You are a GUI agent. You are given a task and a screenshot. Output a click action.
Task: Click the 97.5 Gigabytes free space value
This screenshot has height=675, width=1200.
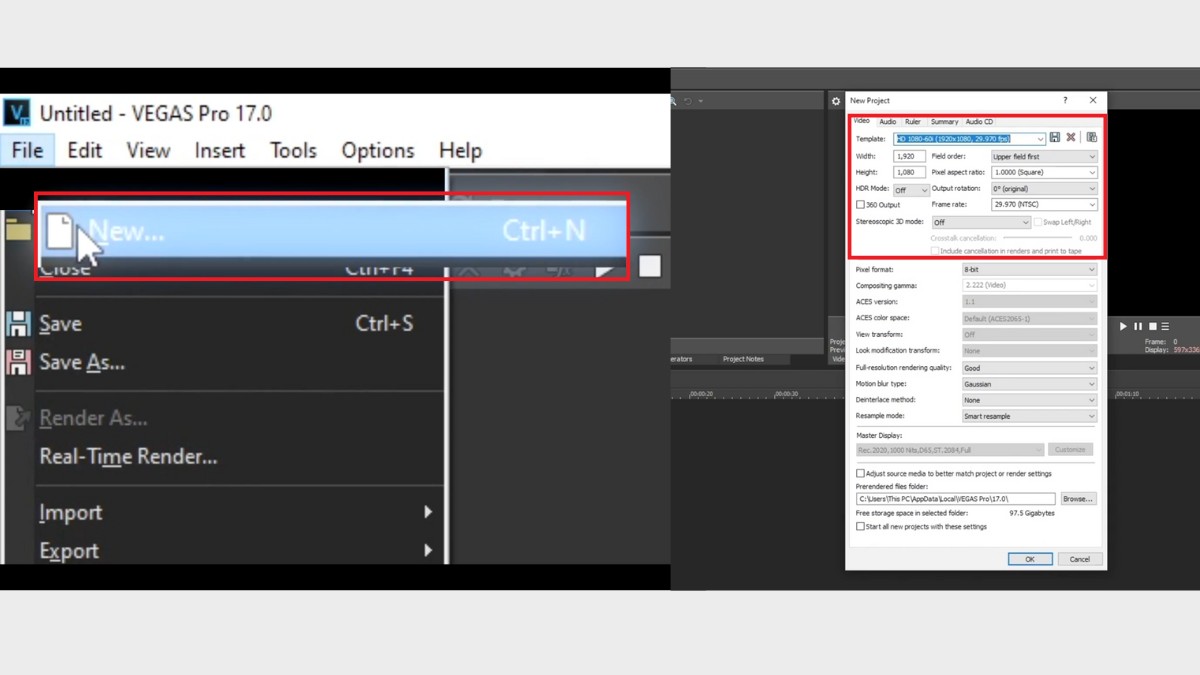tap(1032, 513)
